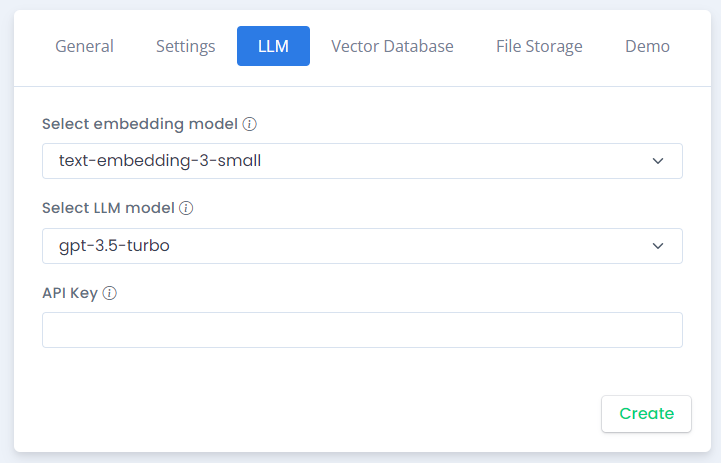Screen dimensions: 721x463
Task: Click the gpt-3.5-turbo selected value text
Action: pyautogui.click(x=114, y=246)
